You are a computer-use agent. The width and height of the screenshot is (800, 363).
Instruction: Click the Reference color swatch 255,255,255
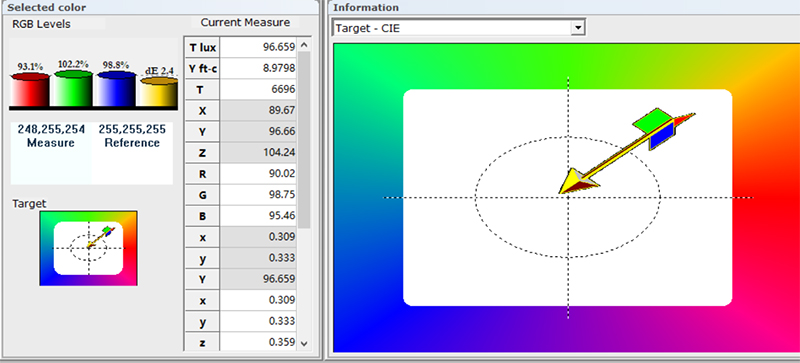133,153
